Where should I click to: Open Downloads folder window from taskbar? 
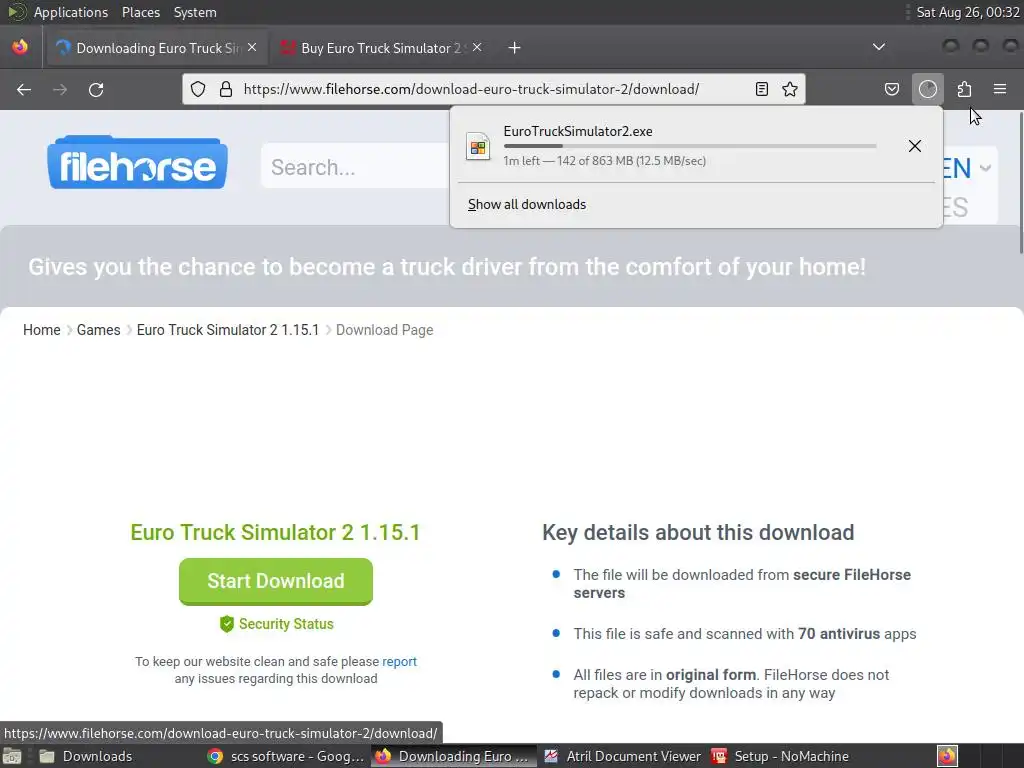[x=85, y=756]
